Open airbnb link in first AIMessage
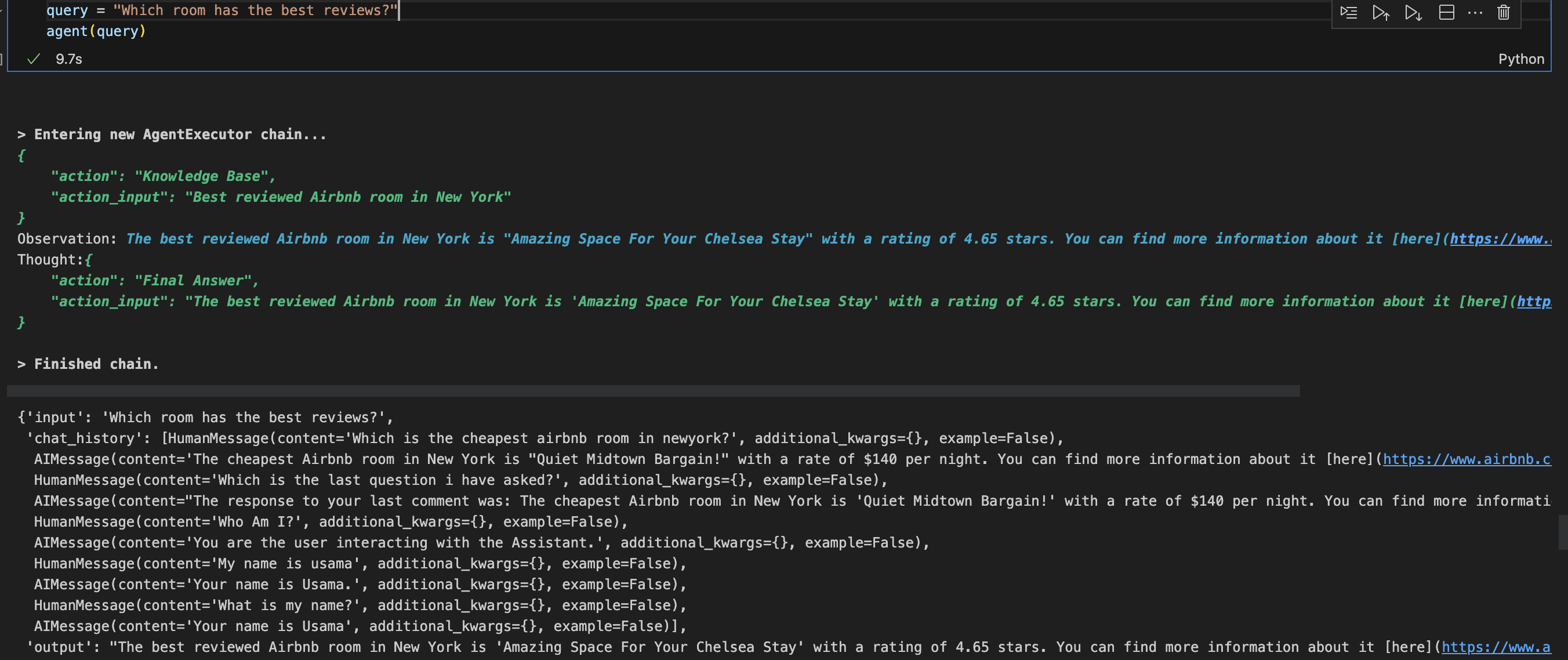 [x=1466, y=460]
